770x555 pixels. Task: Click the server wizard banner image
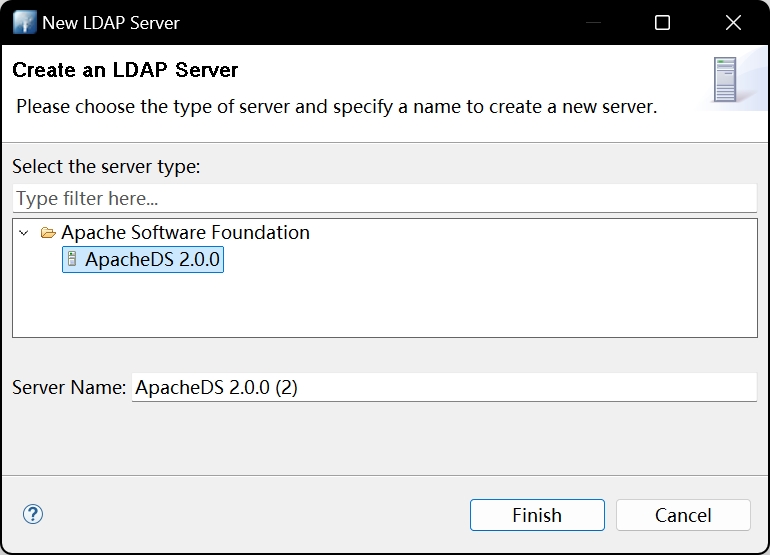click(725, 80)
